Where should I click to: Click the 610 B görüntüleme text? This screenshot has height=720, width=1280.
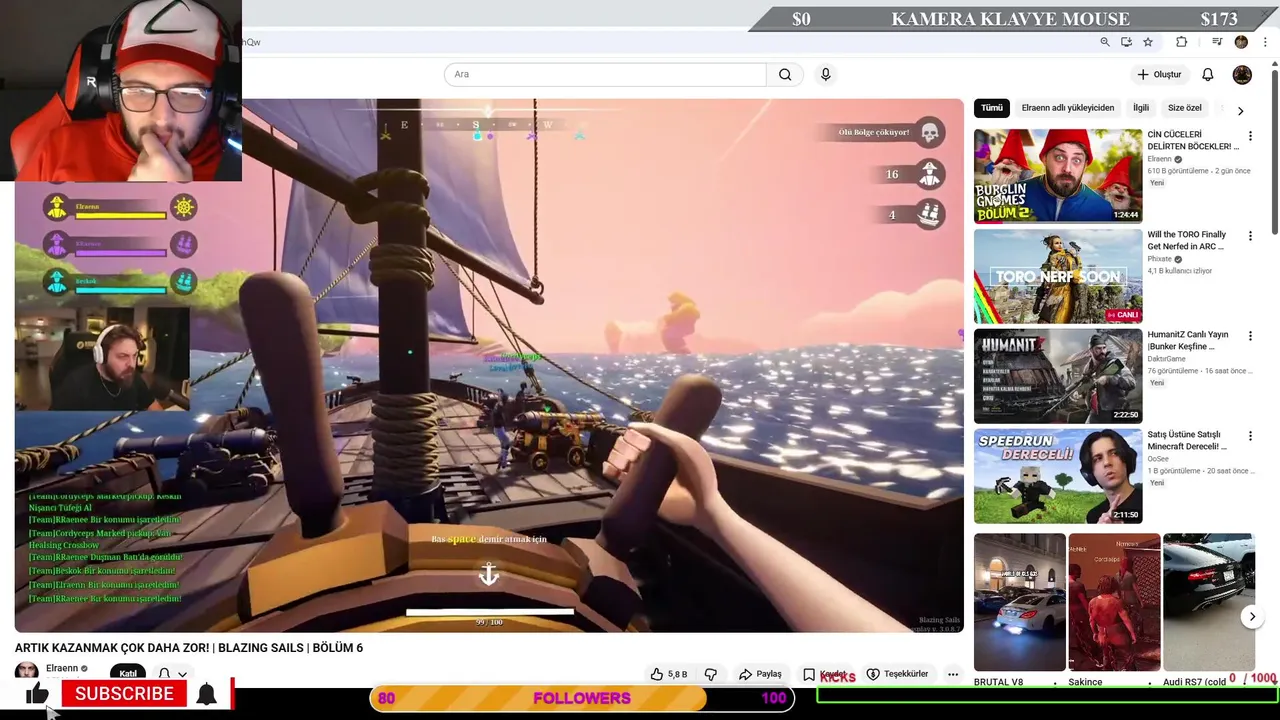coord(1178,171)
